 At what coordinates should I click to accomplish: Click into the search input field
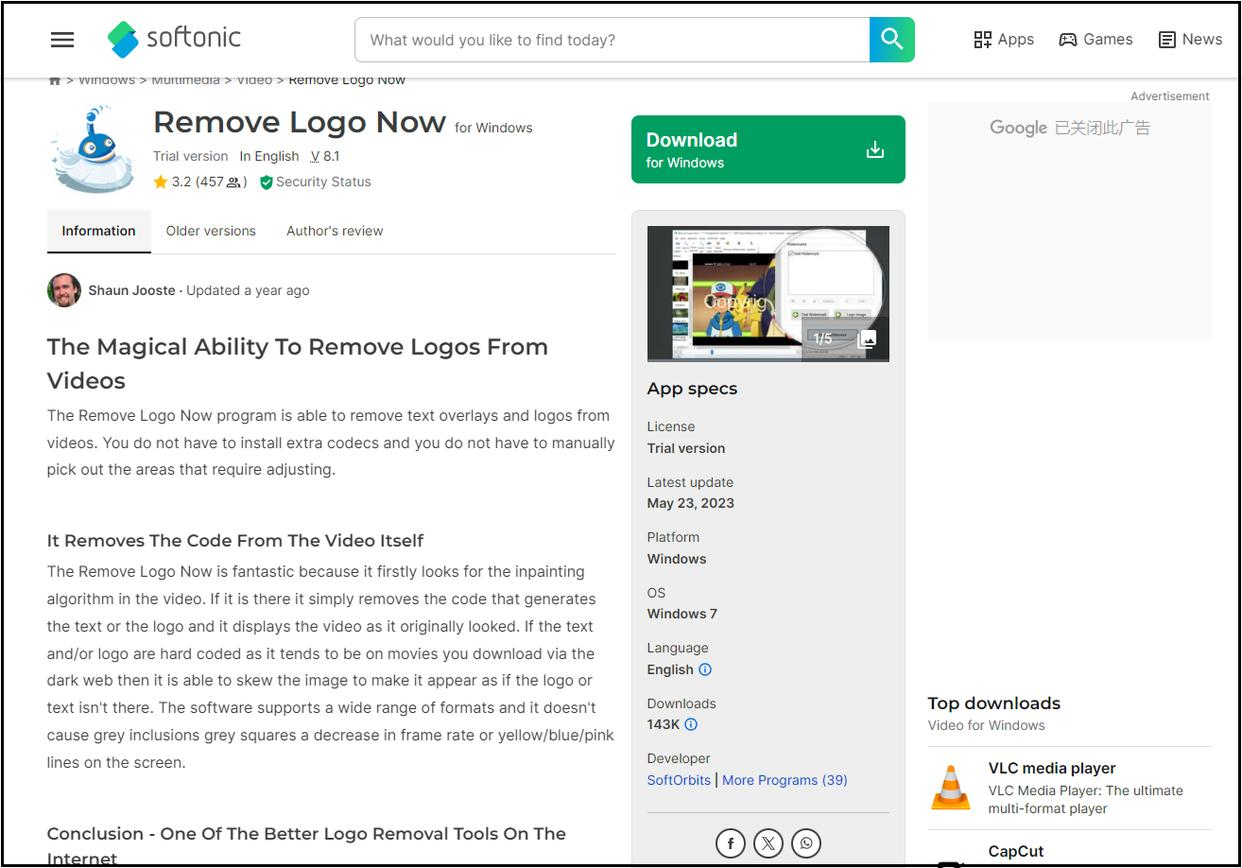click(x=612, y=40)
